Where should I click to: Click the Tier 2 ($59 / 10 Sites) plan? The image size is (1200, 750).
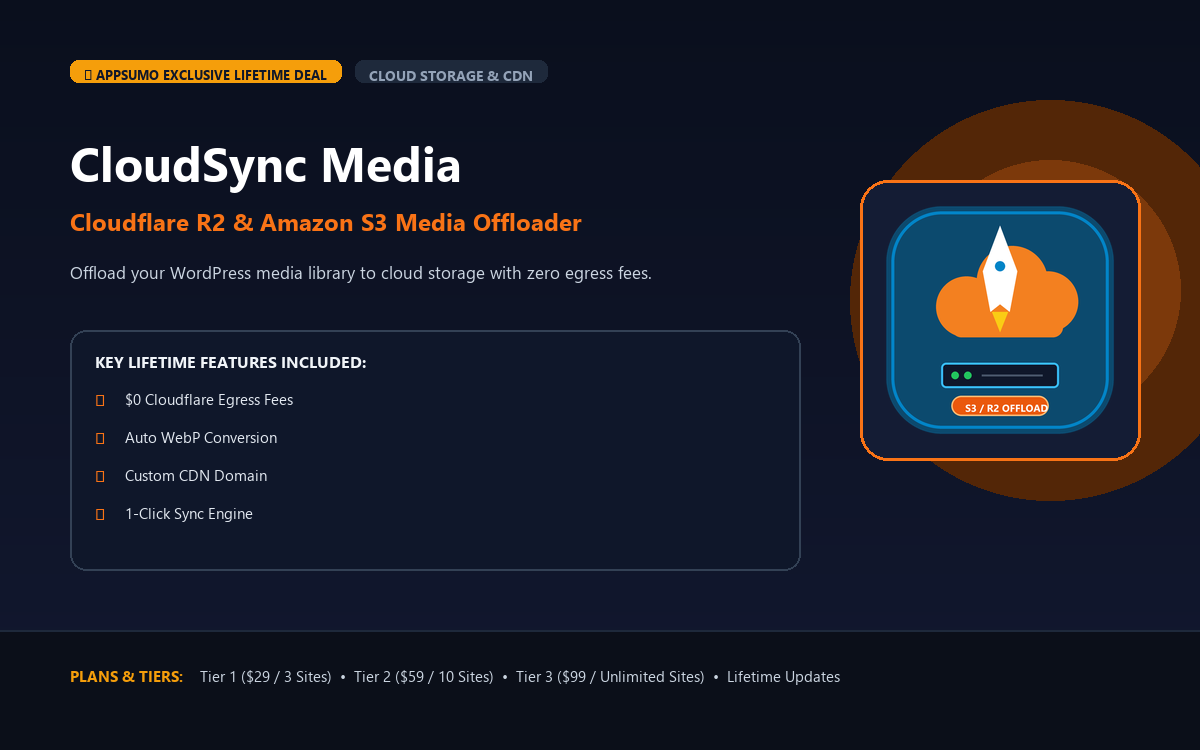(x=424, y=677)
